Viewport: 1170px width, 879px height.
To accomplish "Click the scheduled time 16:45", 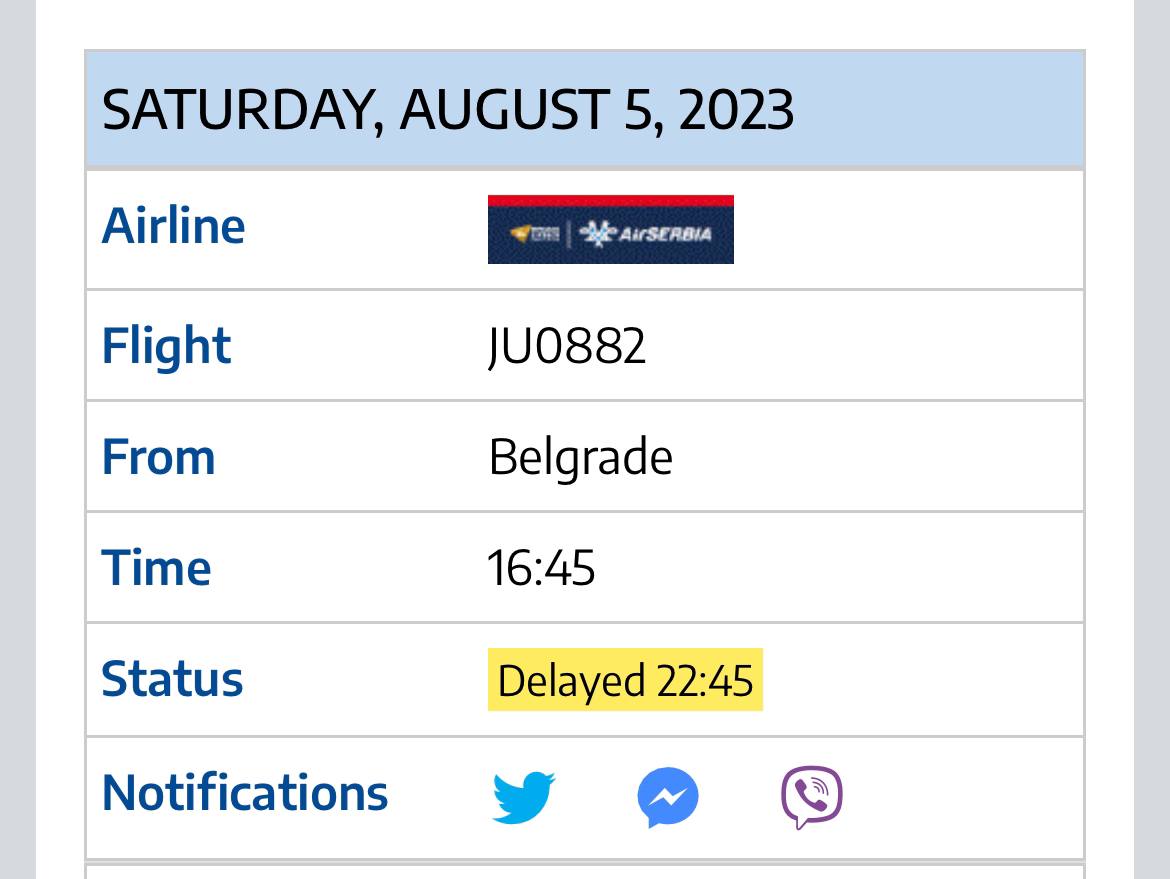I will (541, 568).
